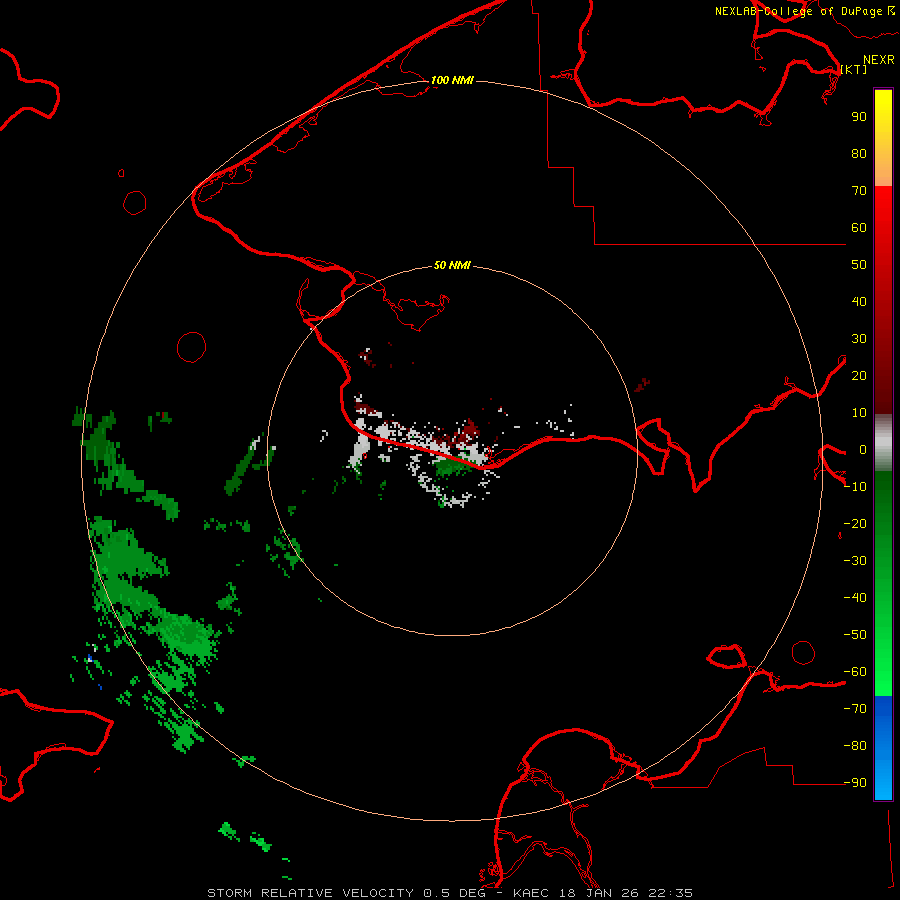Click the 50 value on velocity scale
900x900 pixels.
click(859, 265)
